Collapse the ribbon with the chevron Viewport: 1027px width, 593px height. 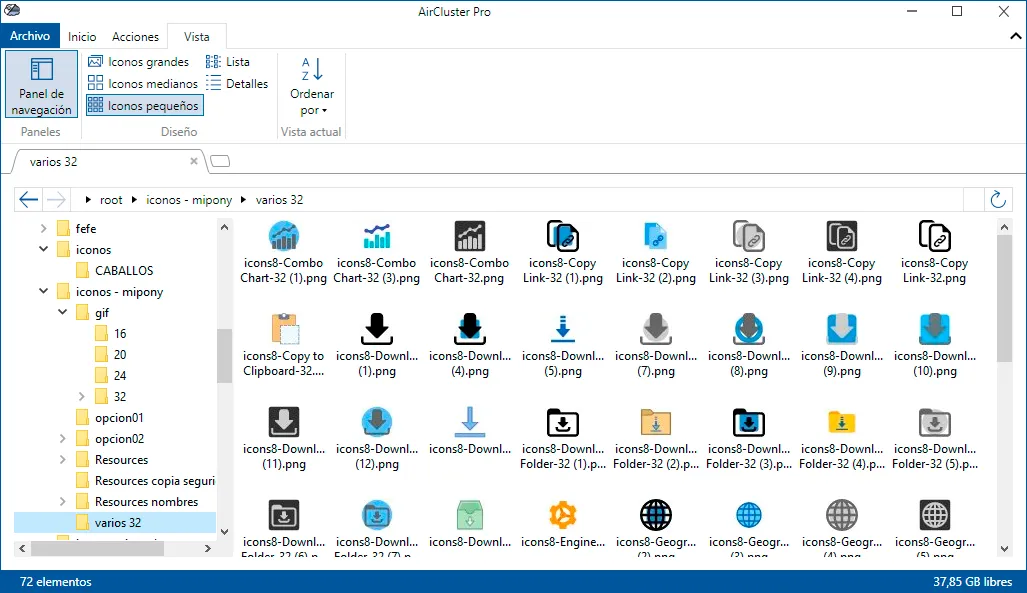coord(1016,36)
